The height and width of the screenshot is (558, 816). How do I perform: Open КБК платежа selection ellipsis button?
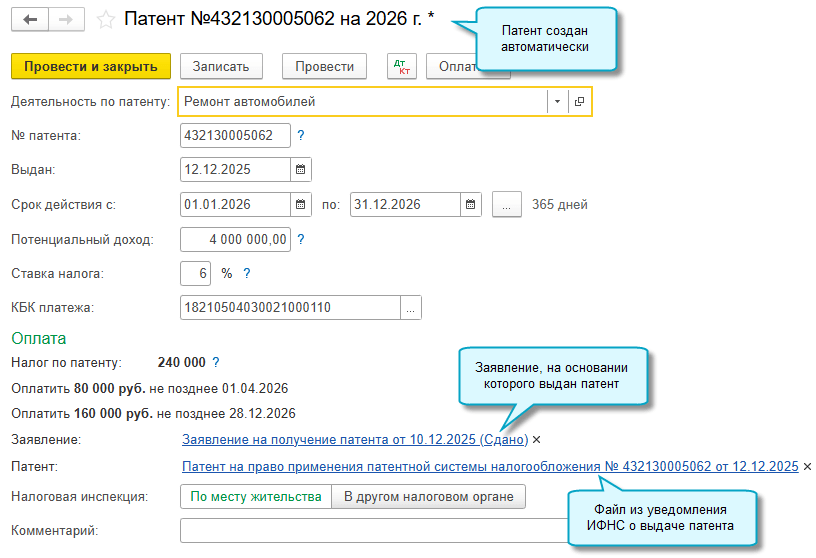pyautogui.click(x=410, y=308)
